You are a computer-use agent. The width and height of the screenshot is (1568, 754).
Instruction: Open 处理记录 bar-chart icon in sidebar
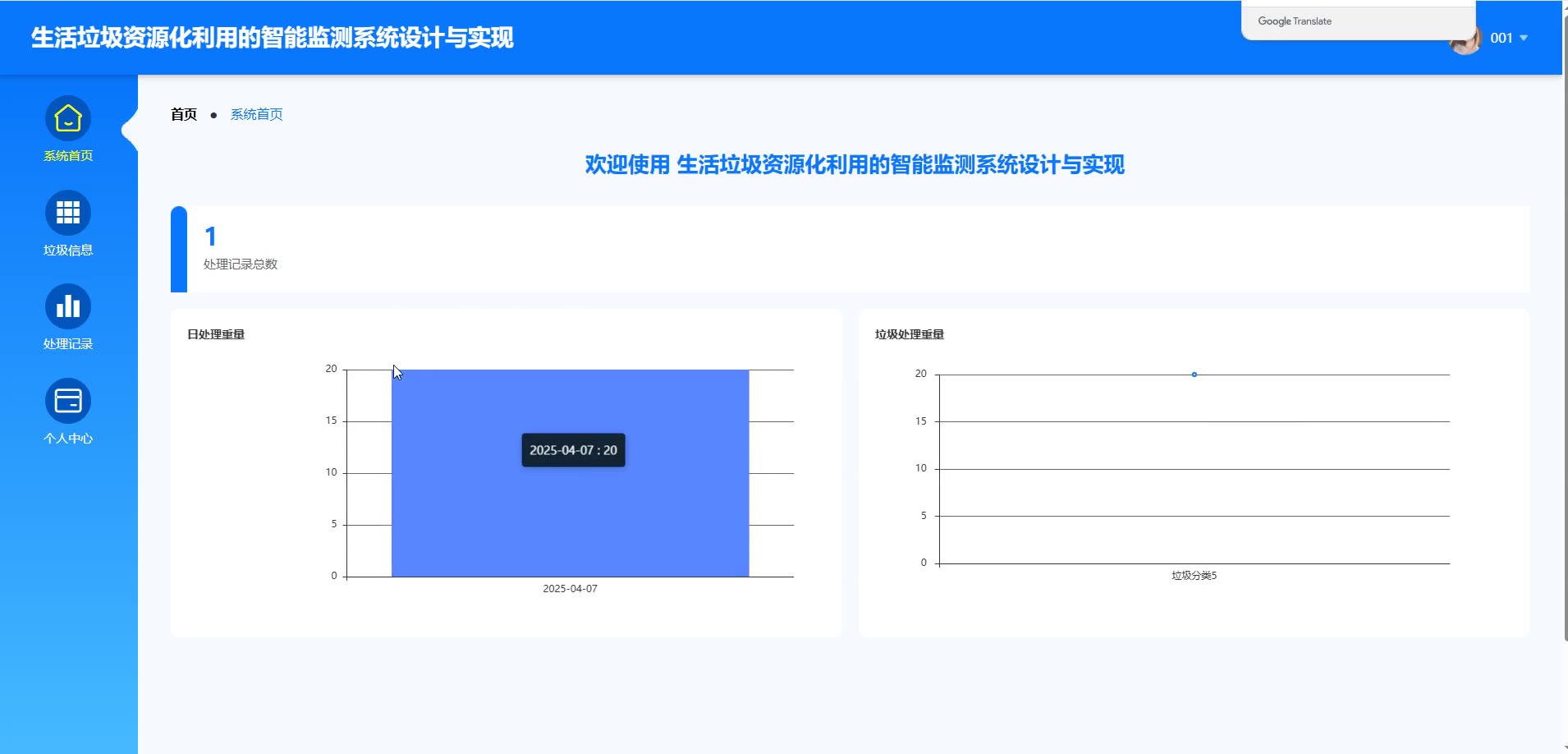coord(68,307)
